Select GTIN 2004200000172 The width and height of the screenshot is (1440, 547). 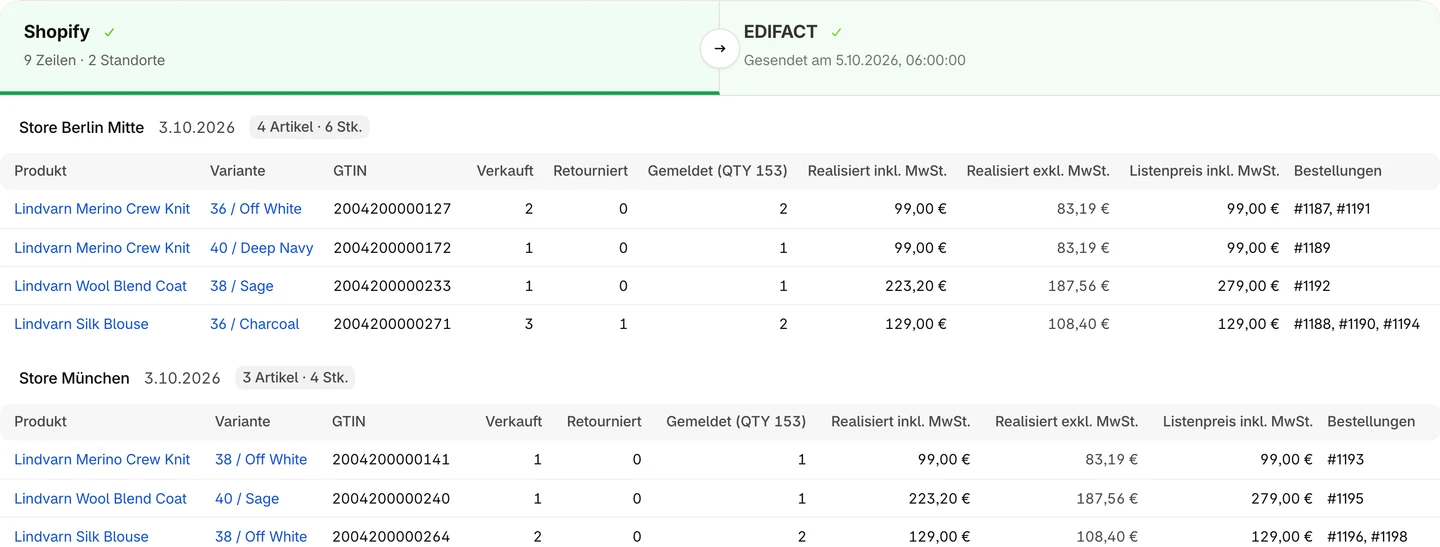pyautogui.click(x=392, y=248)
